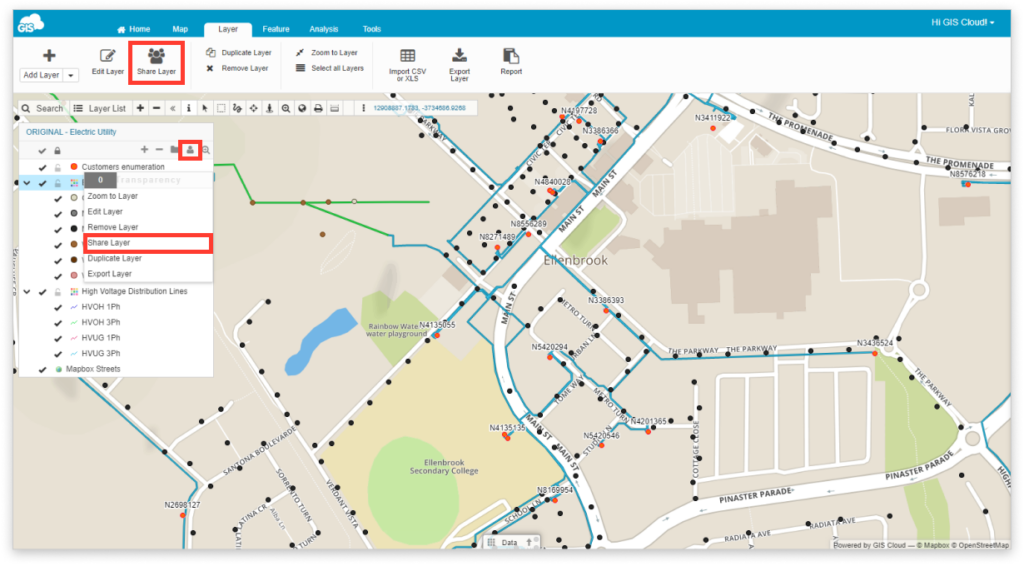The image size is (1024, 566).
Task: Click the geolocation marker tool
Action: (269, 108)
